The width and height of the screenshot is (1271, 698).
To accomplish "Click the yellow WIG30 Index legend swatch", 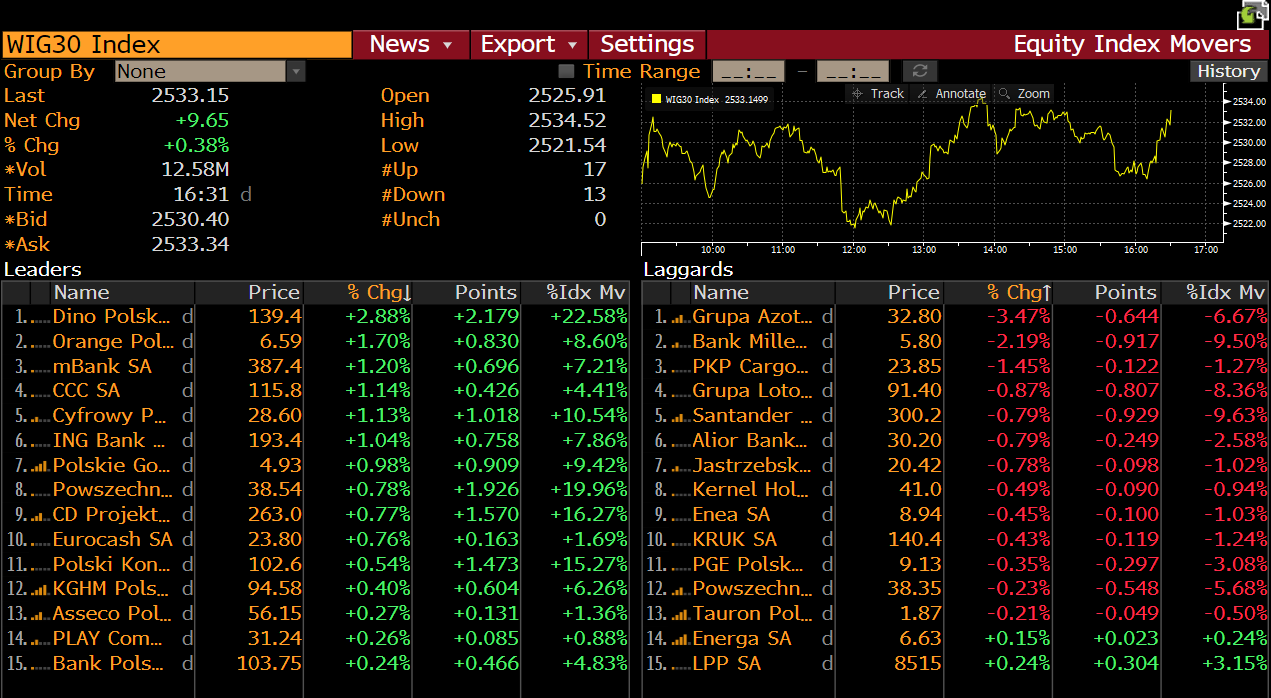I will tap(656, 99).
